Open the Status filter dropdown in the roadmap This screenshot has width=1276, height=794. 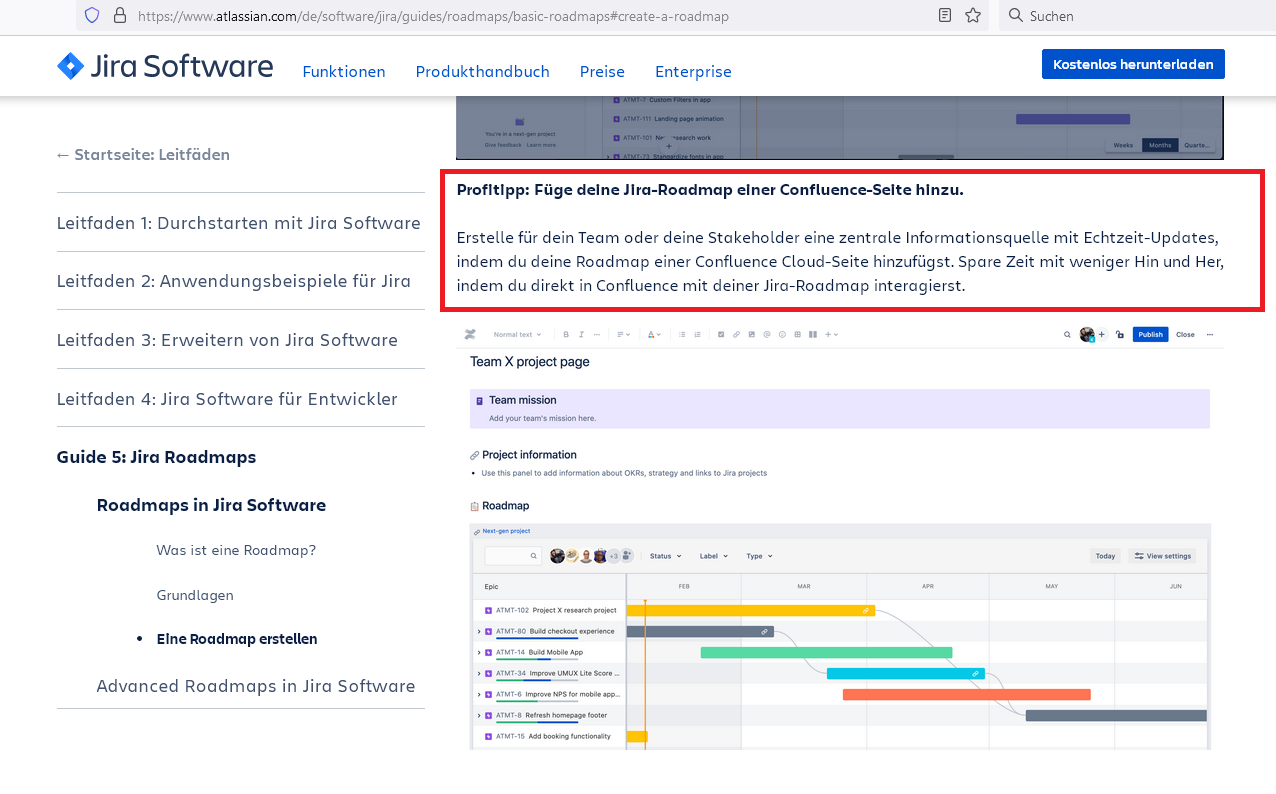(665, 555)
